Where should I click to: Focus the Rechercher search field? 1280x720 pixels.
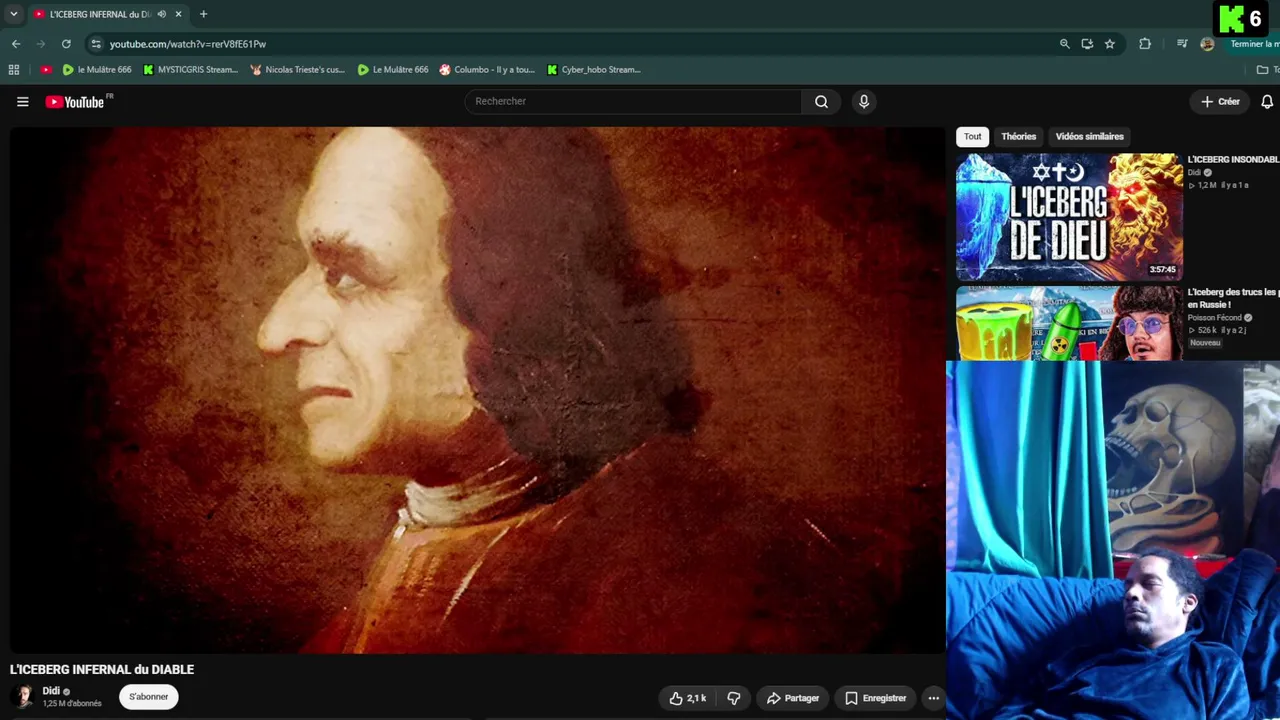634,101
